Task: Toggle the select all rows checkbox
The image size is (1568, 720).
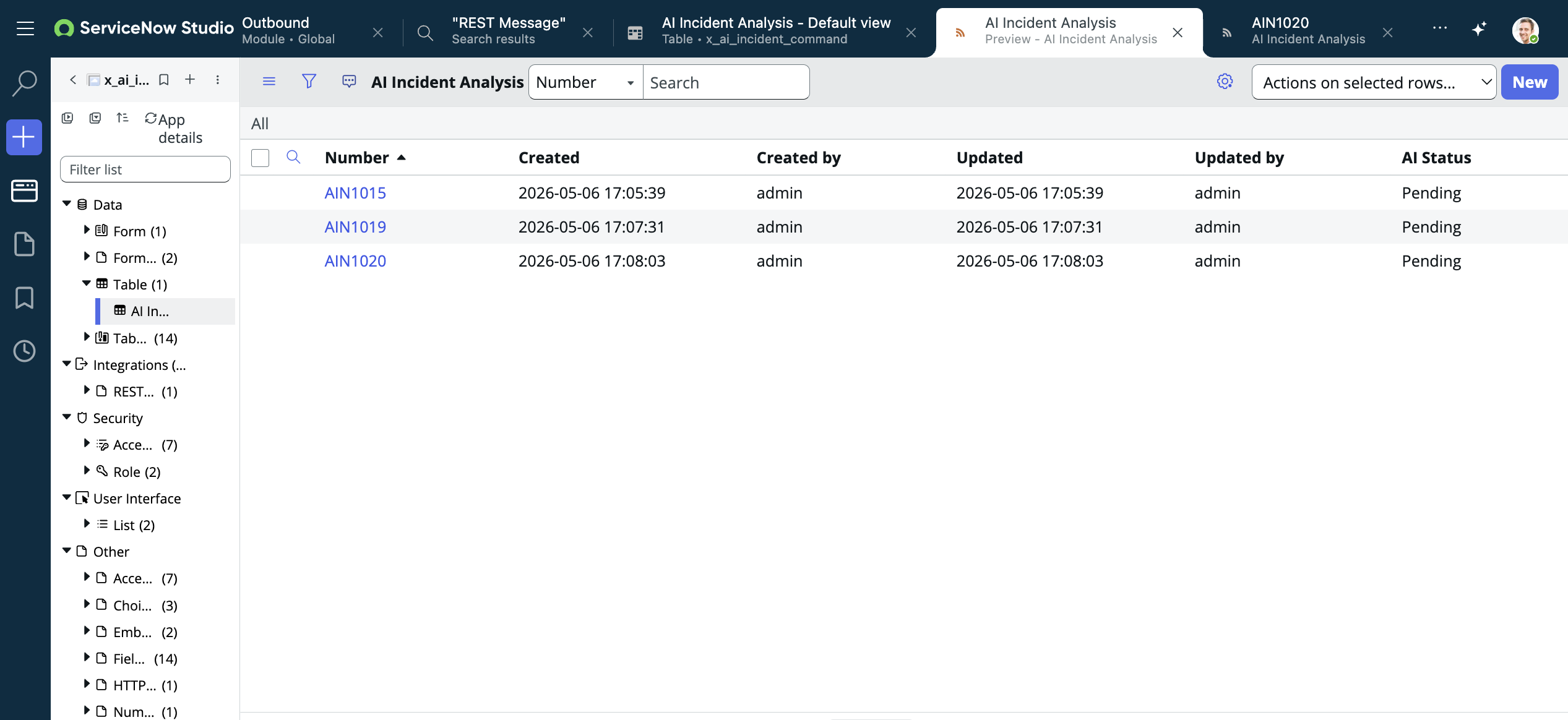Action: point(261,158)
